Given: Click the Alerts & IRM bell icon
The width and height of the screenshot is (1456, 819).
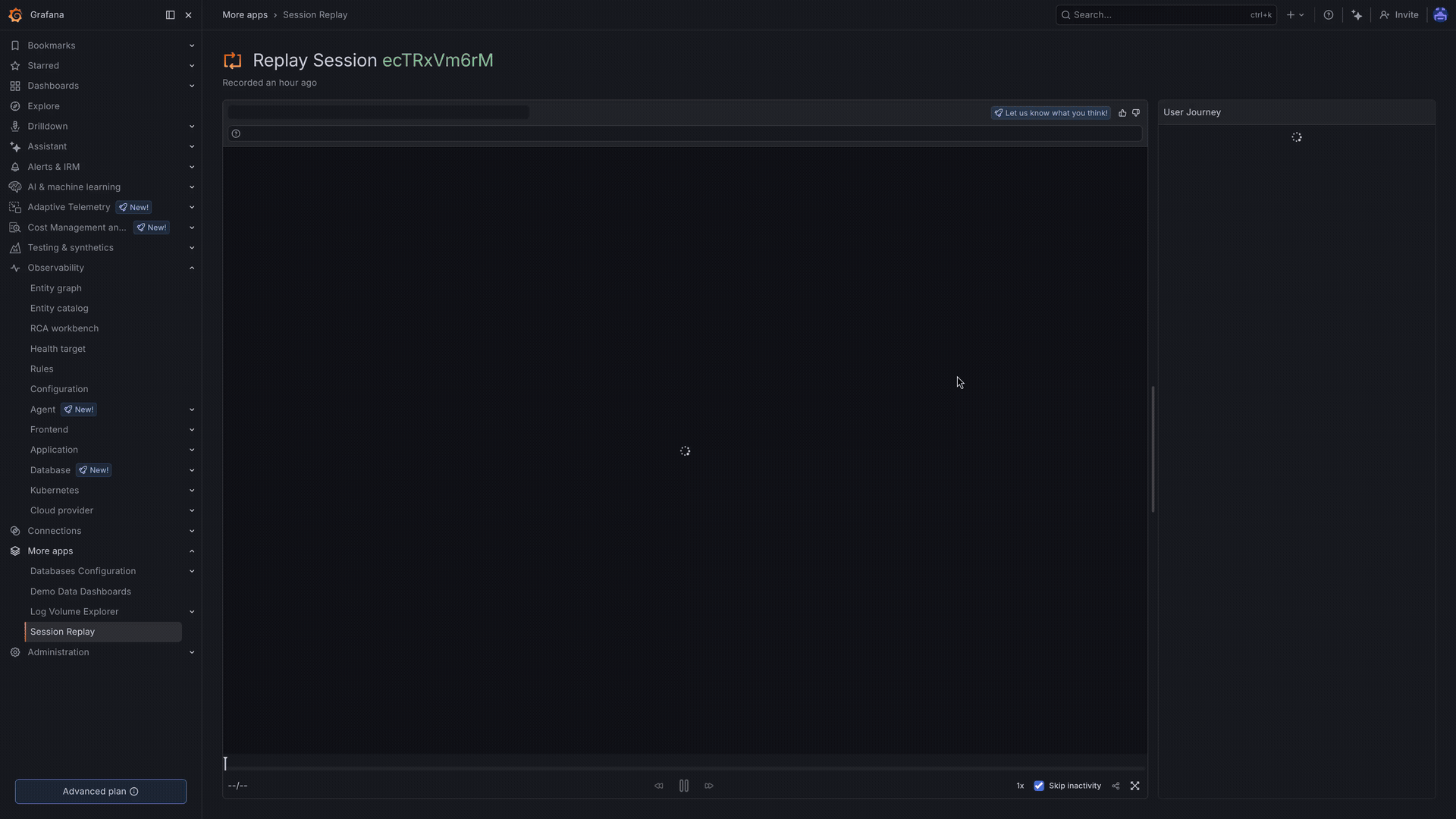Looking at the screenshot, I should tap(15, 167).
